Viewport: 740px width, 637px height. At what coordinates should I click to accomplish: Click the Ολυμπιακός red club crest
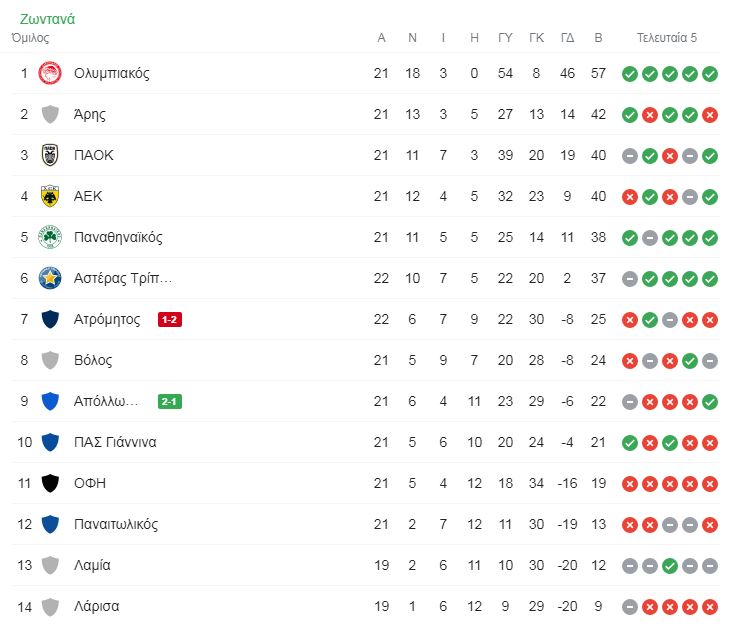pos(50,73)
